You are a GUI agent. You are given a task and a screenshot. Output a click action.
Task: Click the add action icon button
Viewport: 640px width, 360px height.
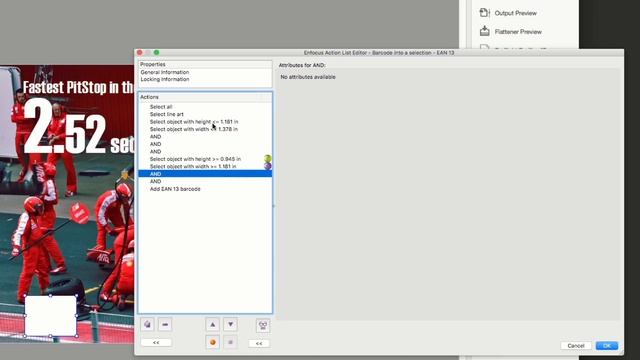147,324
